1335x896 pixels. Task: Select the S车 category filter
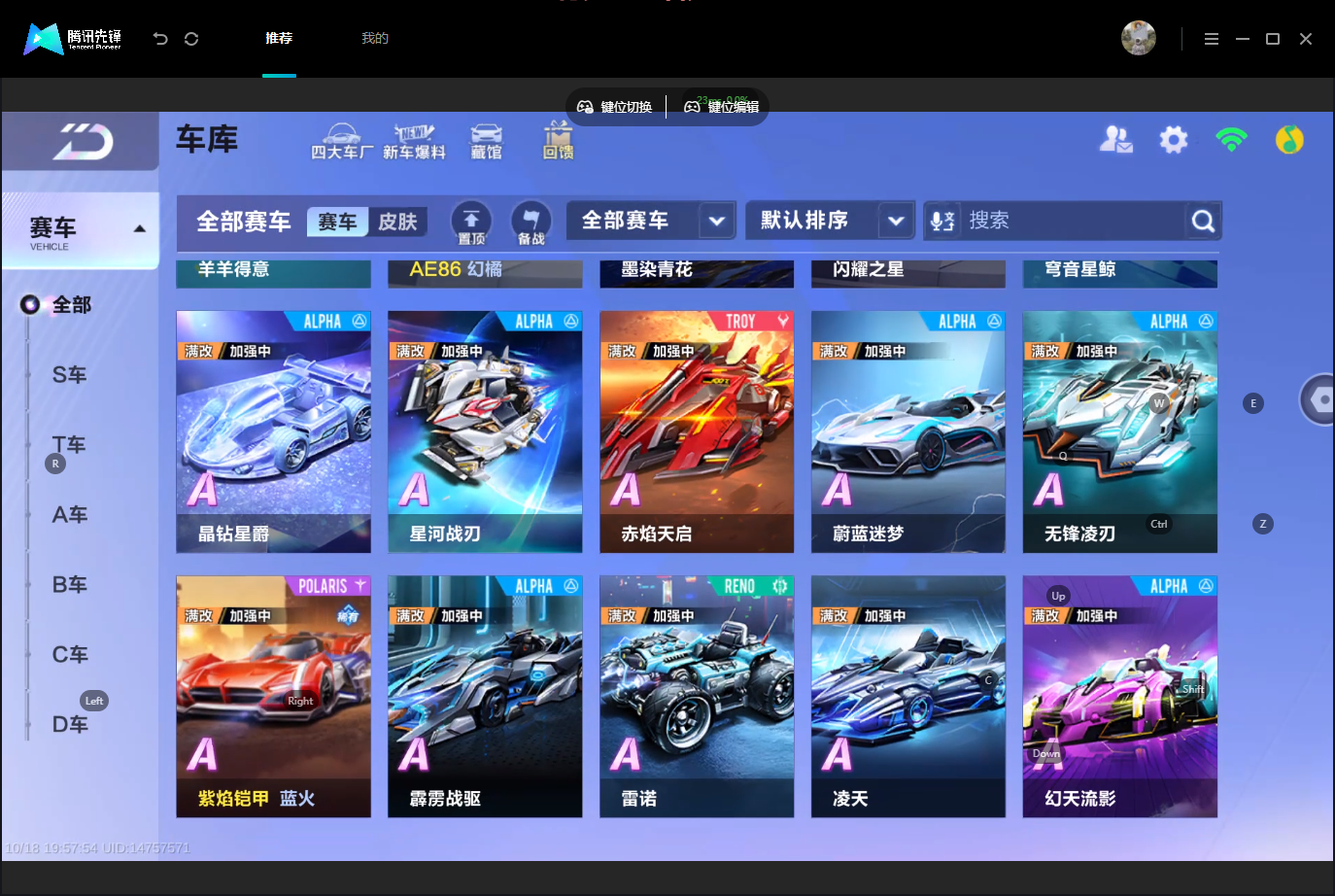click(69, 375)
